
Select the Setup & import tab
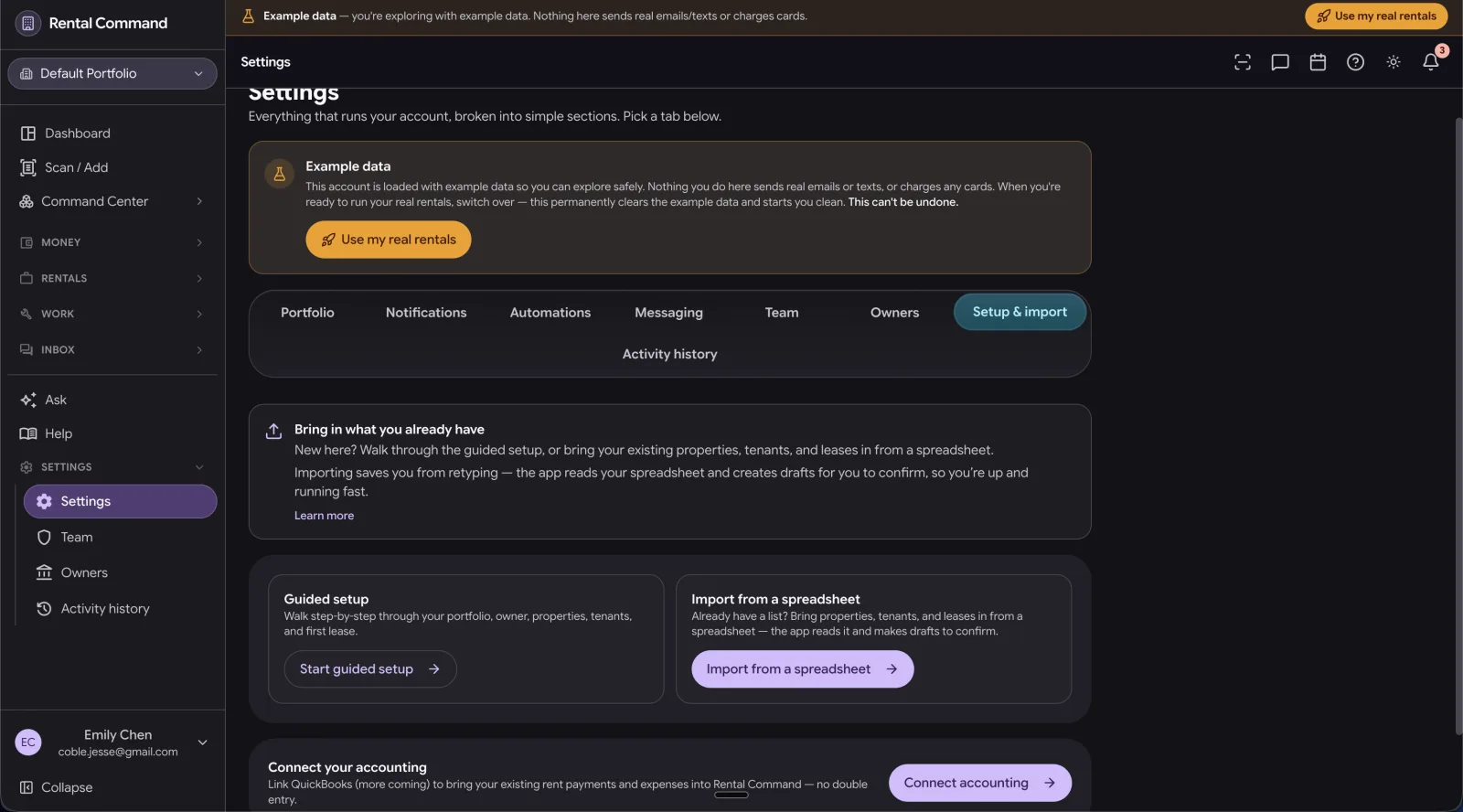coord(1020,312)
